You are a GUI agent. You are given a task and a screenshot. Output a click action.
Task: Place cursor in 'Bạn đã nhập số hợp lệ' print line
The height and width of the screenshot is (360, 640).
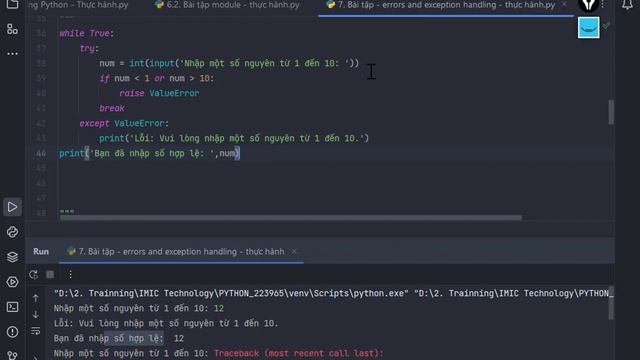point(149,153)
